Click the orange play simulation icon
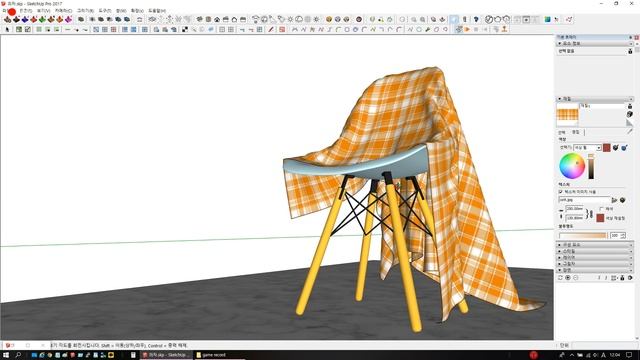The width and height of the screenshot is (640, 360). [467, 29]
